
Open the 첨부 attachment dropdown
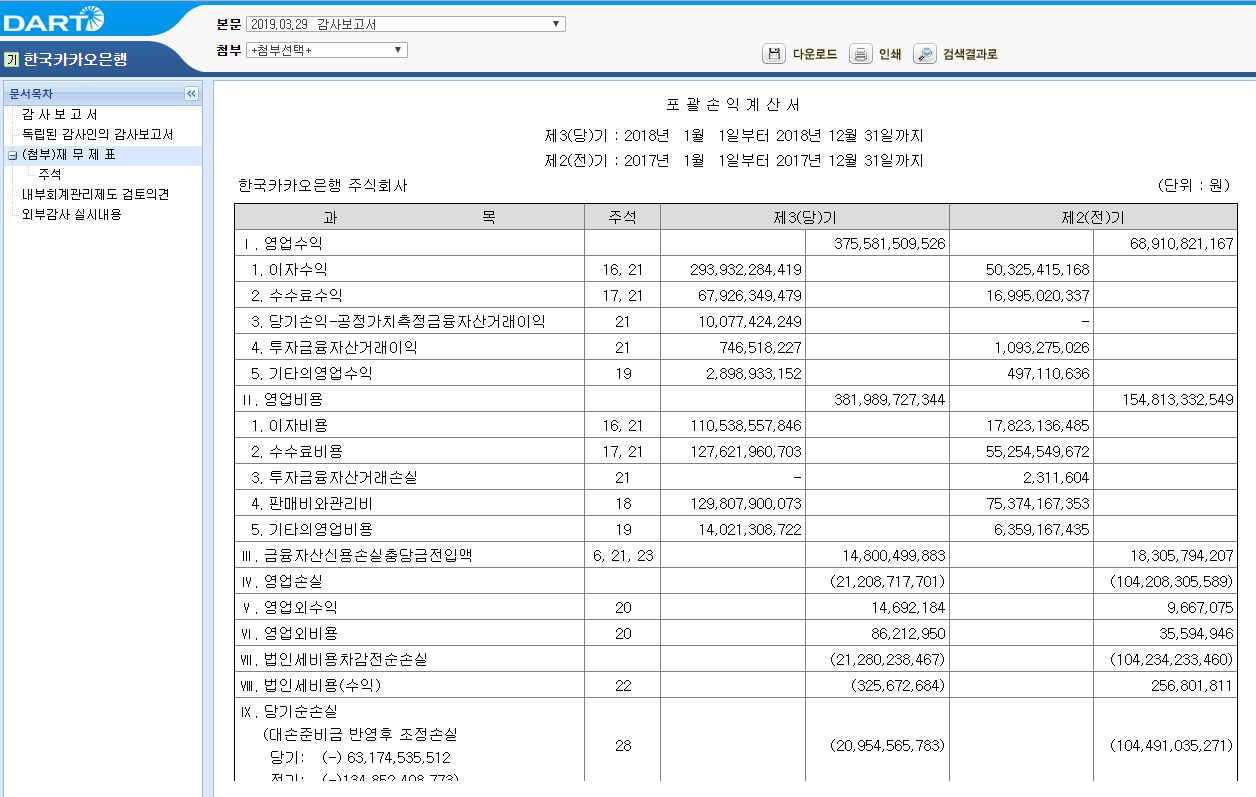pyautogui.click(x=327, y=50)
